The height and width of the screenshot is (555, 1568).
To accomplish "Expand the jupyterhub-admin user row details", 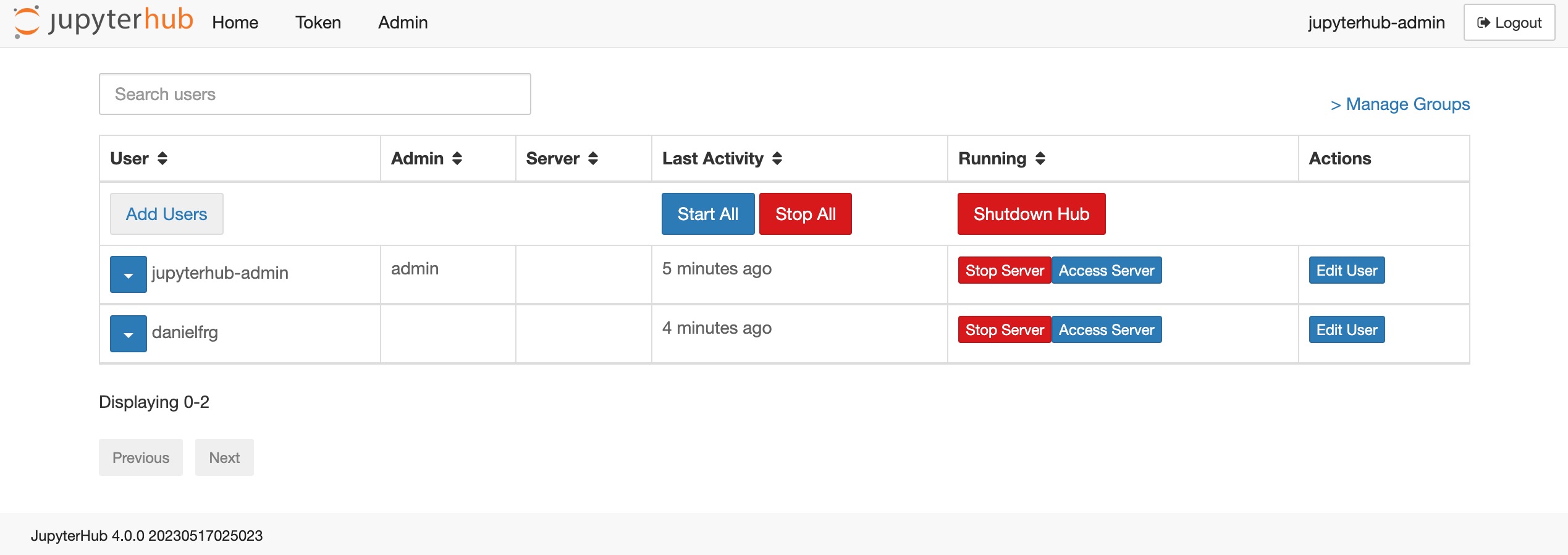I will click(x=129, y=274).
